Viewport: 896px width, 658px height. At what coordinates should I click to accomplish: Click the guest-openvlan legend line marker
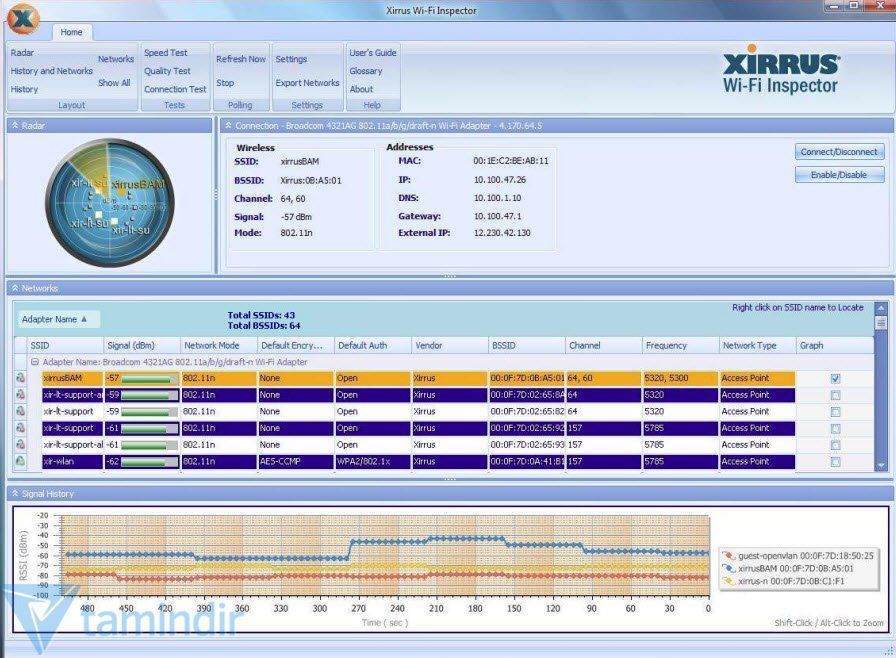click(x=728, y=555)
